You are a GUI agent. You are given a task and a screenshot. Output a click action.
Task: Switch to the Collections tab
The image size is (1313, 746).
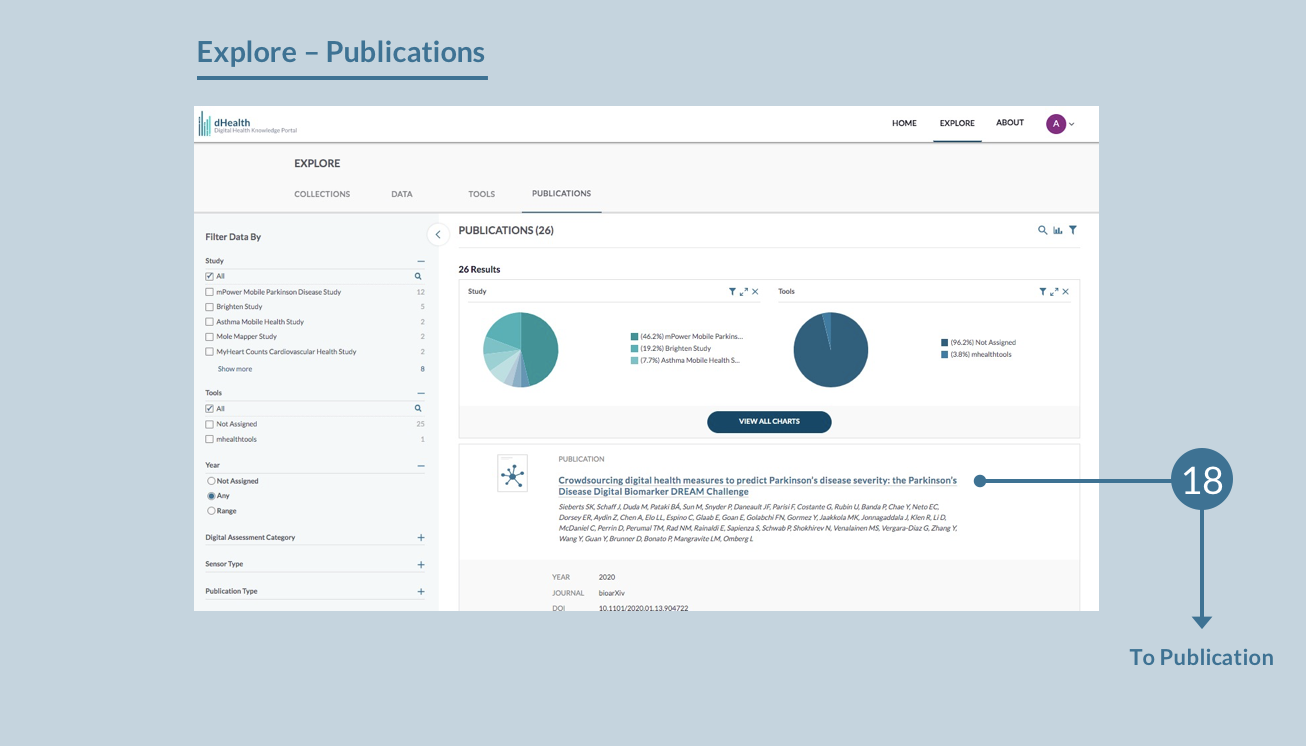[322, 194]
